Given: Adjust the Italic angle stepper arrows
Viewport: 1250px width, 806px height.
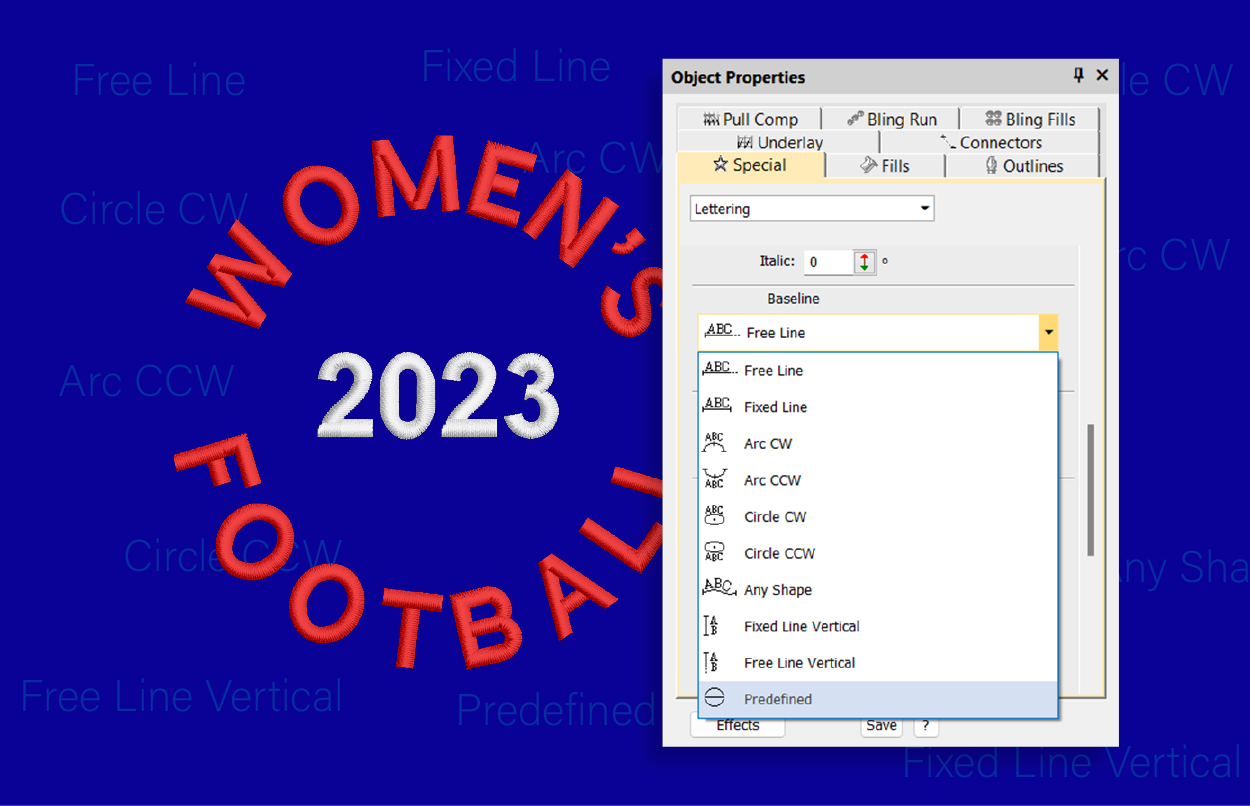Looking at the screenshot, I should (864, 262).
